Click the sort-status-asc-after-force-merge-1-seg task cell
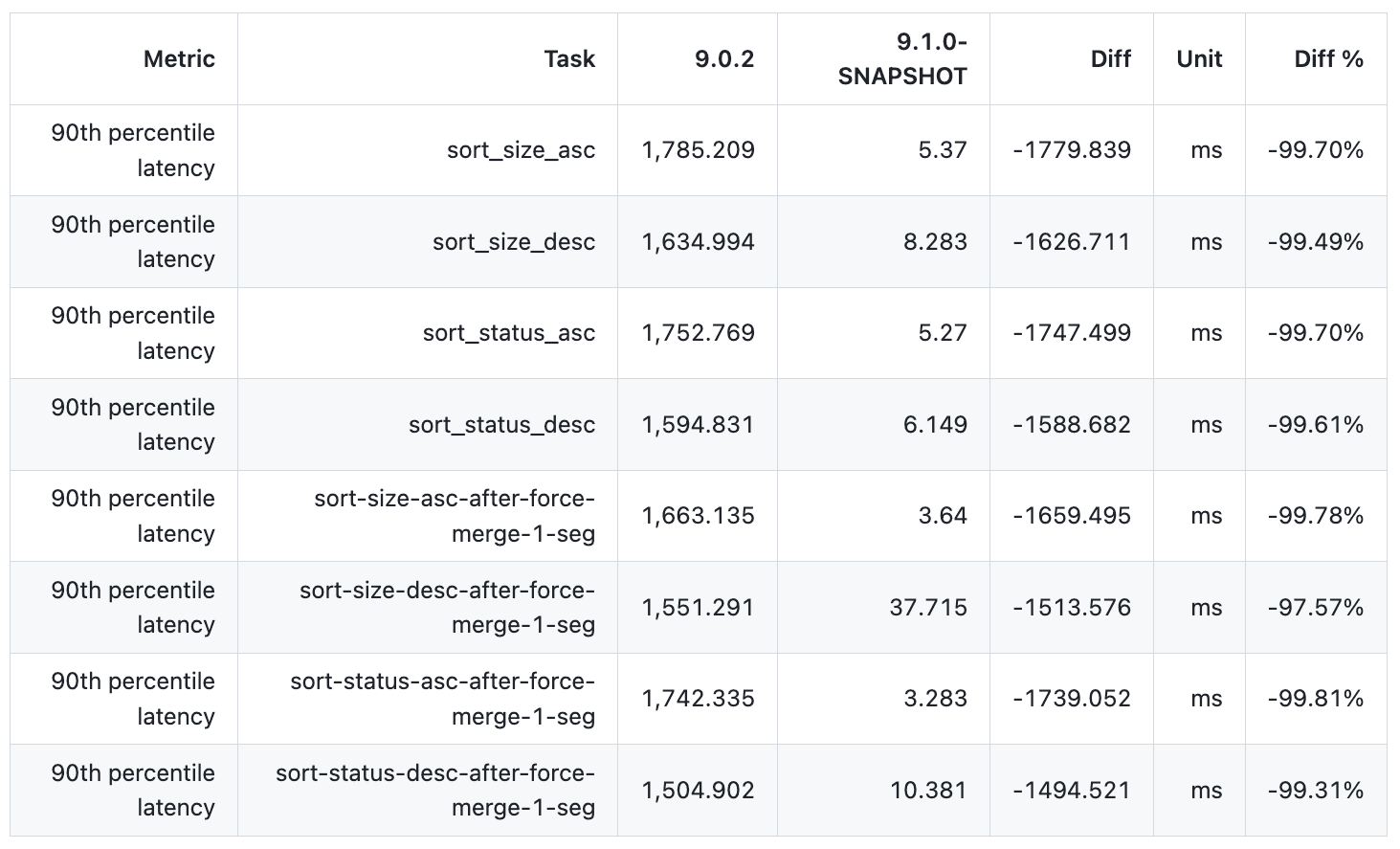The image size is (1400, 849). [443, 699]
